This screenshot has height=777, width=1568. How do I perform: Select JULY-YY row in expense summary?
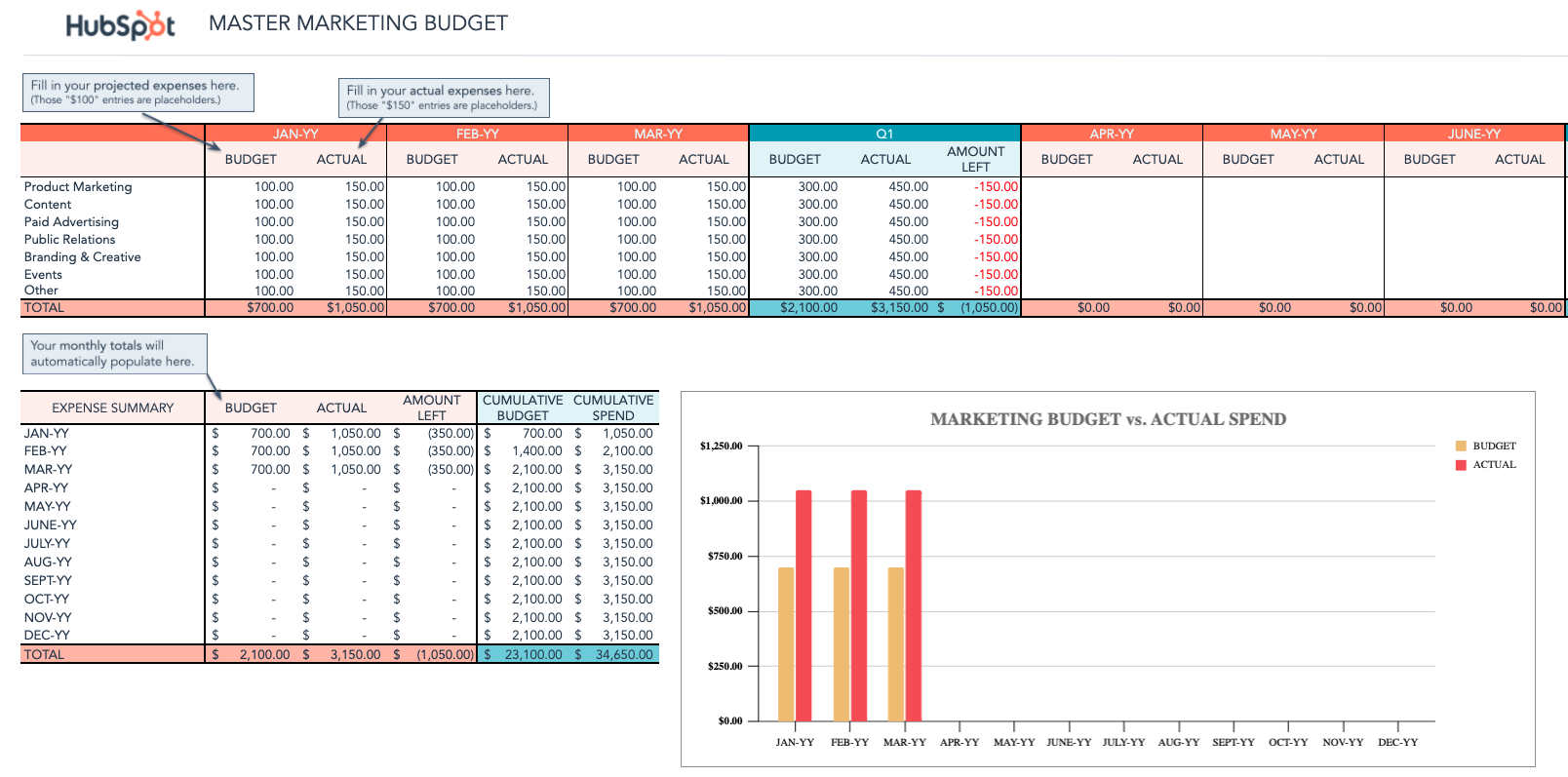click(x=339, y=543)
